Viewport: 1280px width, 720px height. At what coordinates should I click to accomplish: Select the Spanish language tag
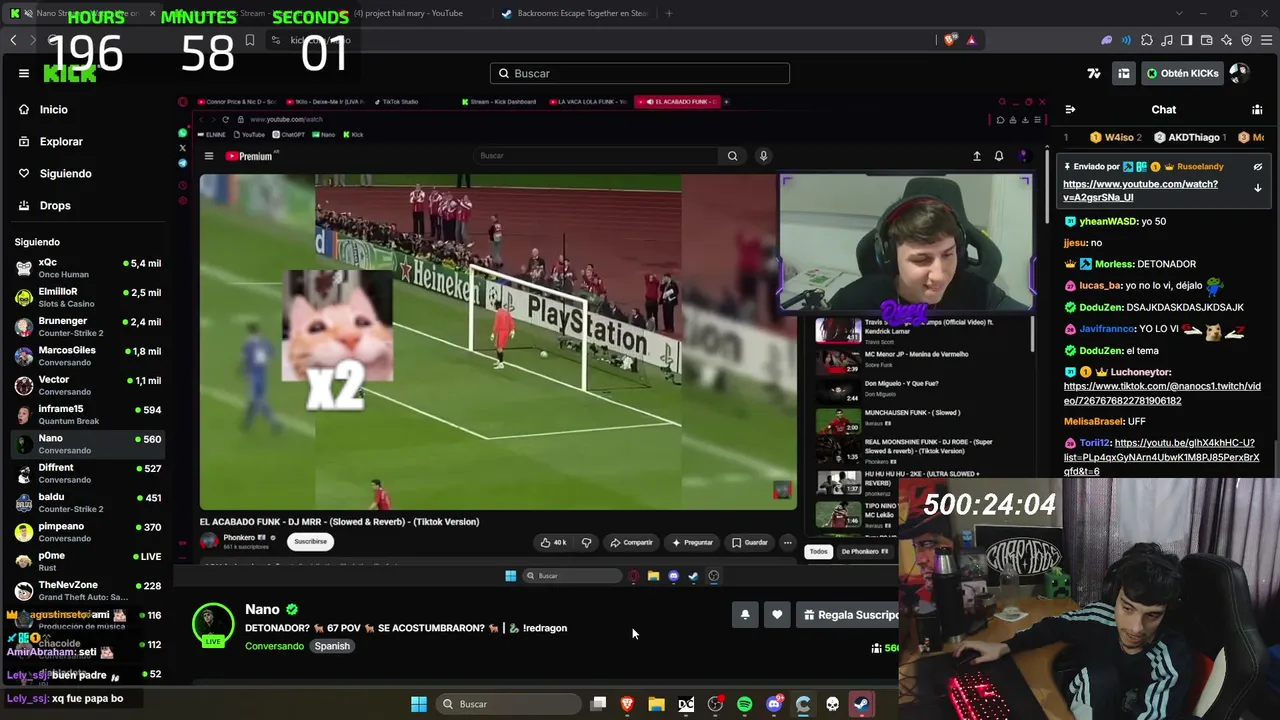(332, 646)
